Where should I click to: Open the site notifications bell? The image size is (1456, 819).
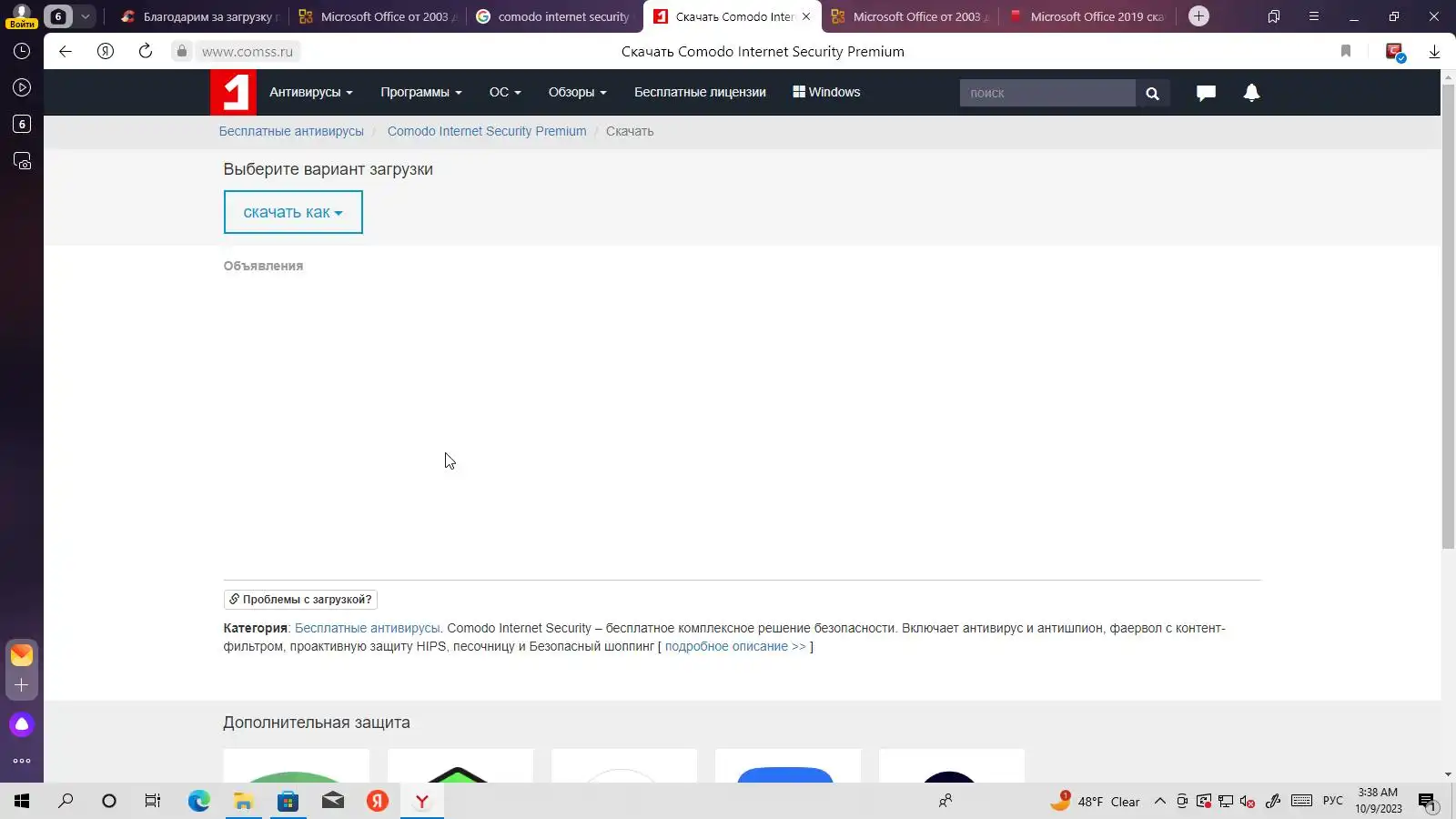click(x=1251, y=92)
